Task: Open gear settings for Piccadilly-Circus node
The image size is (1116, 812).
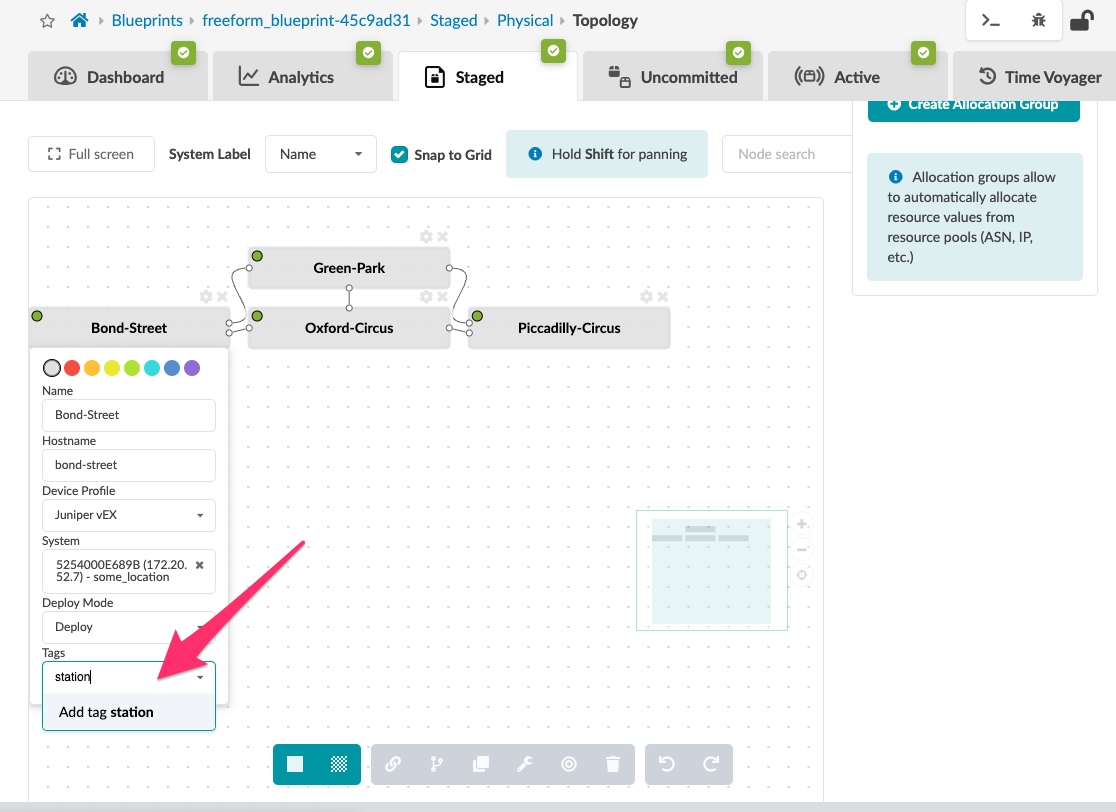Action: coord(646,297)
